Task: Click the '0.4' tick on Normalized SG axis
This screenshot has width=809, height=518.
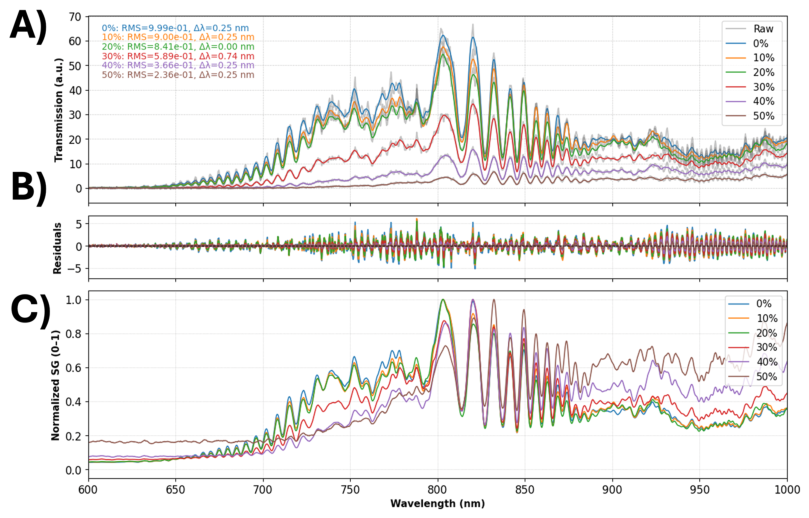Action: pyautogui.click(x=75, y=402)
